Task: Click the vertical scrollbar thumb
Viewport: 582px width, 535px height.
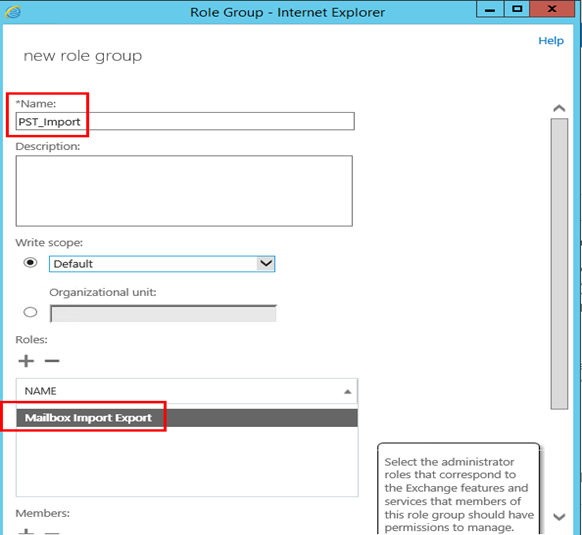Action: 559,264
